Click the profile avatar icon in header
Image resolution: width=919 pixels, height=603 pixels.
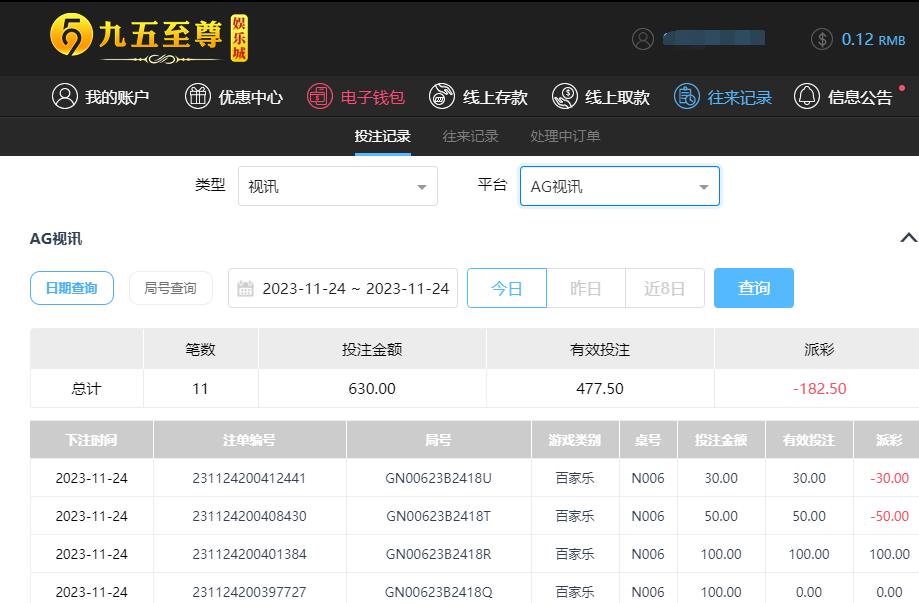point(643,39)
